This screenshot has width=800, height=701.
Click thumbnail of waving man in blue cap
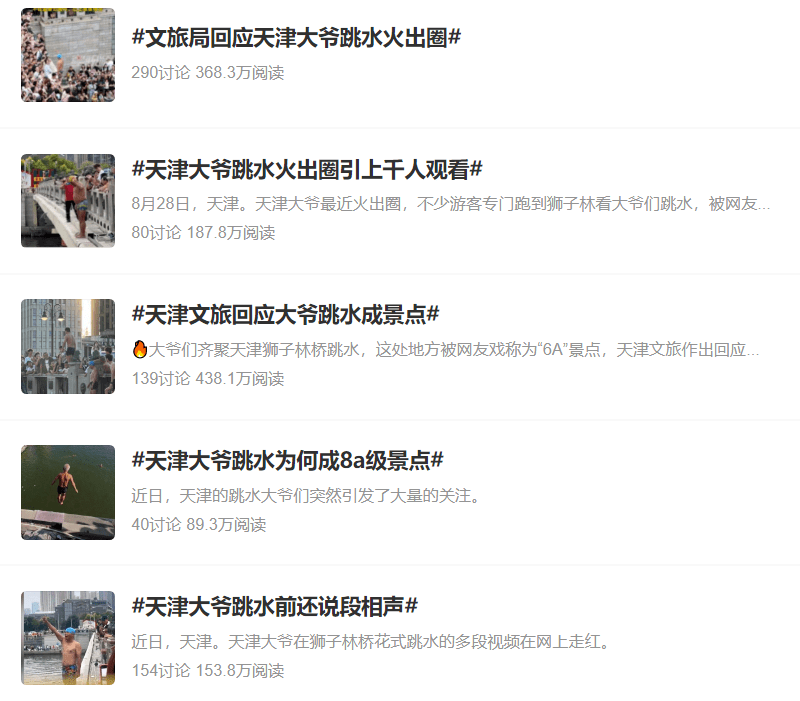click(x=68, y=638)
